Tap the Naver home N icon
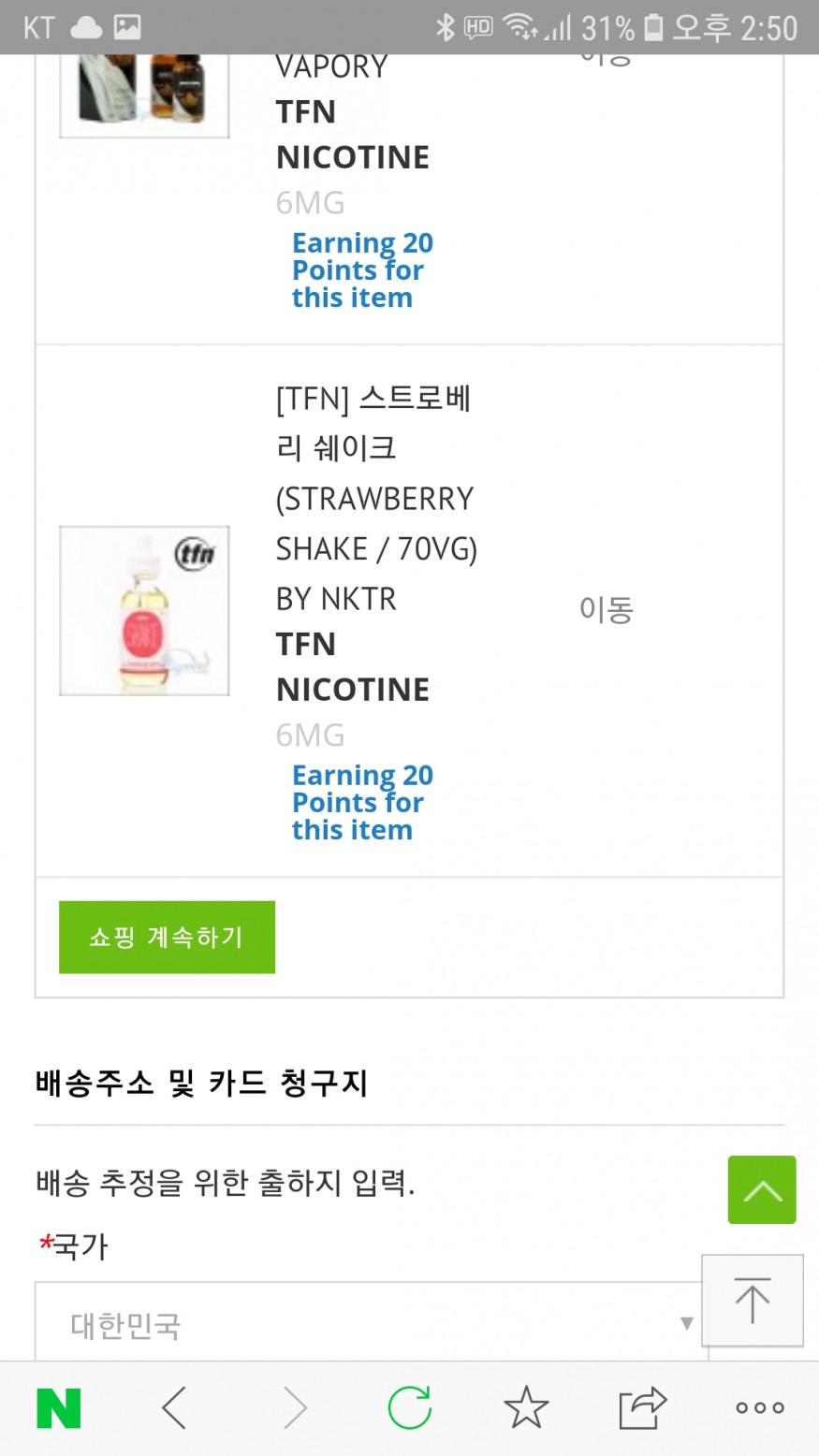 [x=58, y=1407]
